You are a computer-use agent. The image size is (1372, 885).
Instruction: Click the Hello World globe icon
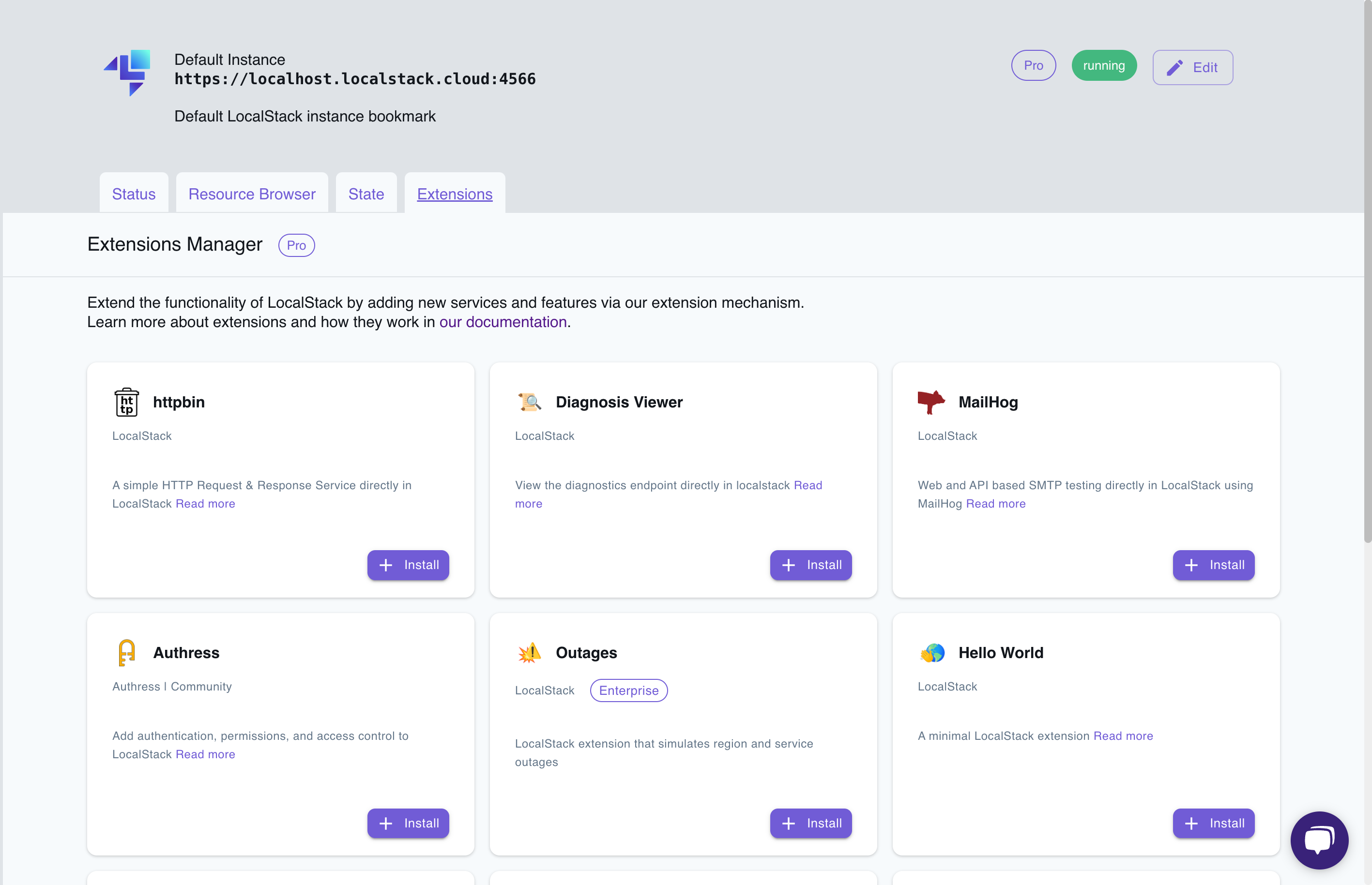pyautogui.click(x=931, y=652)
